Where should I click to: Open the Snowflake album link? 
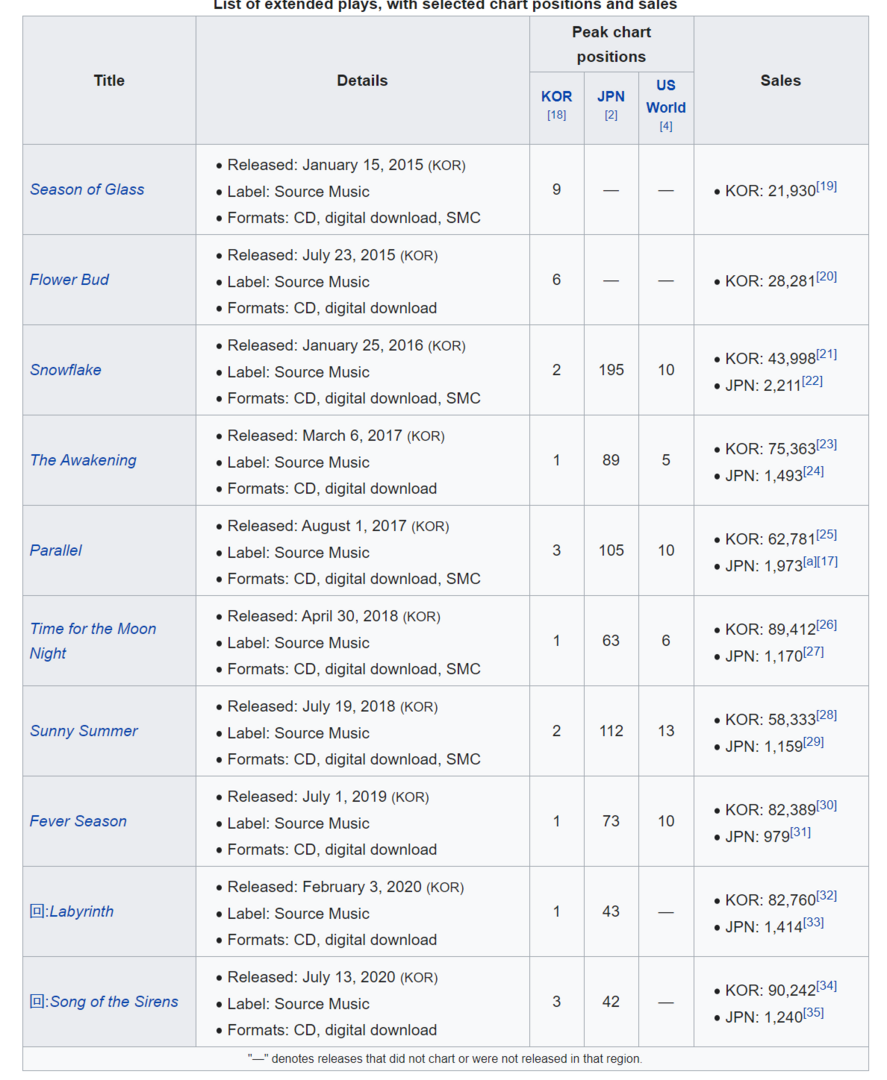[65, 370]
